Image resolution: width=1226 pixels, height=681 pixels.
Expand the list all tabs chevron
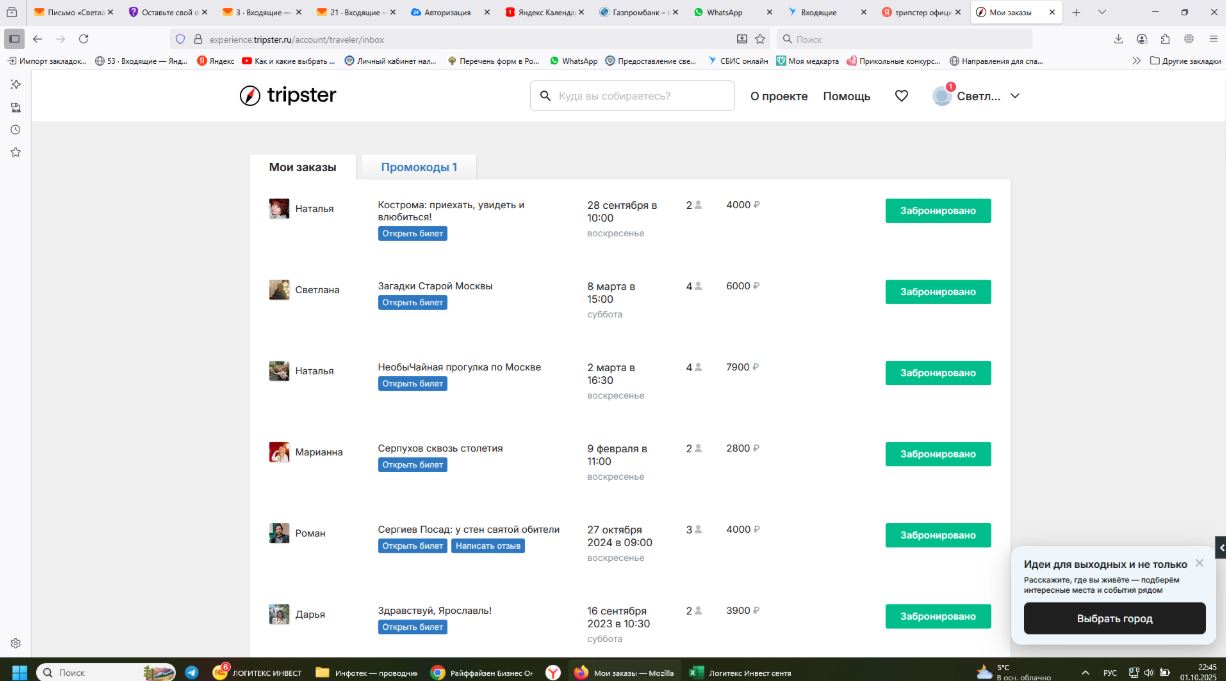[x=1102, y=12]
